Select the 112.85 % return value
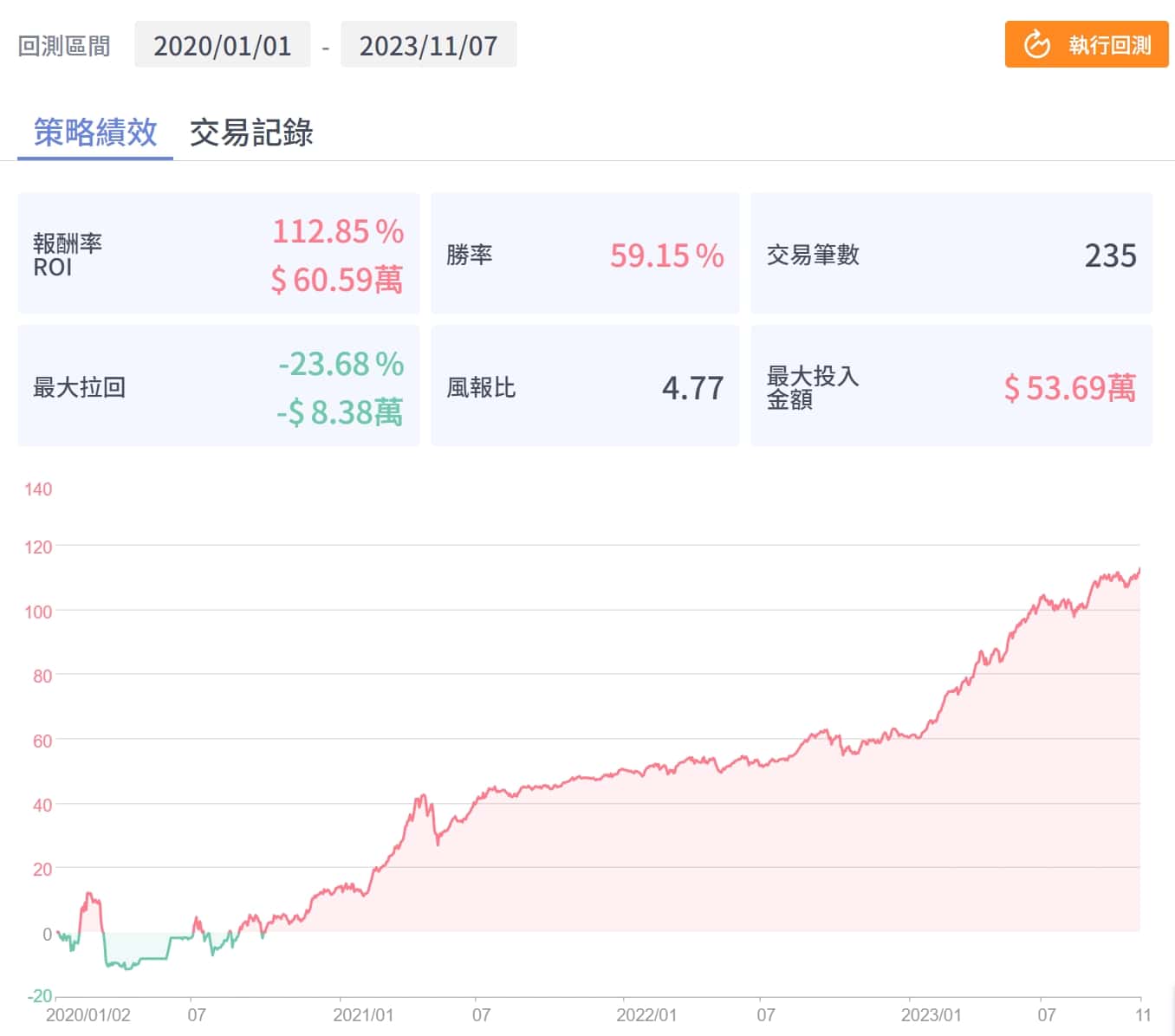1175x1036 pixels. tap(338, 231)
